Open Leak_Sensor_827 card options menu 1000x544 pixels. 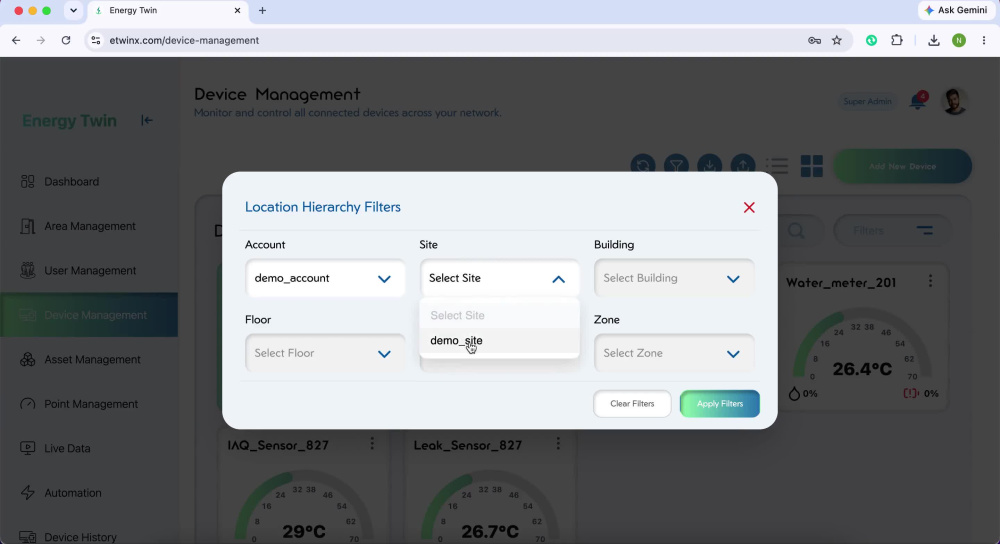(558, 444)
